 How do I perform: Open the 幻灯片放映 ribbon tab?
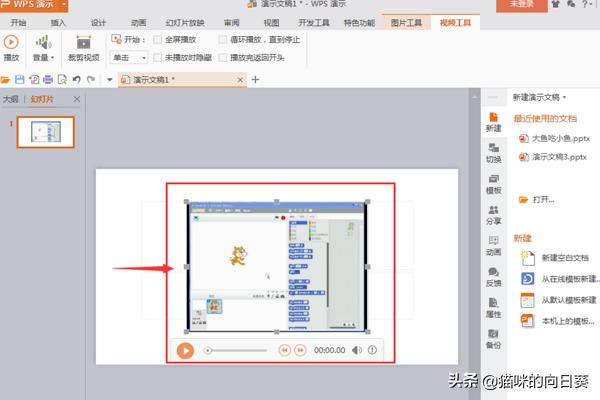[x=185, y=23]
